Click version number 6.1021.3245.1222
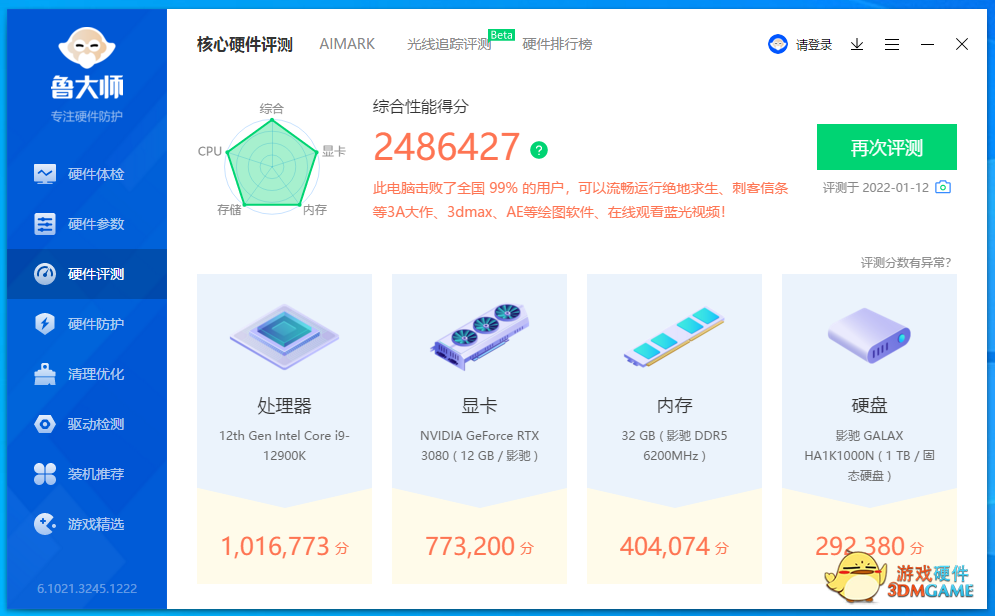 (x=87, y=589)
